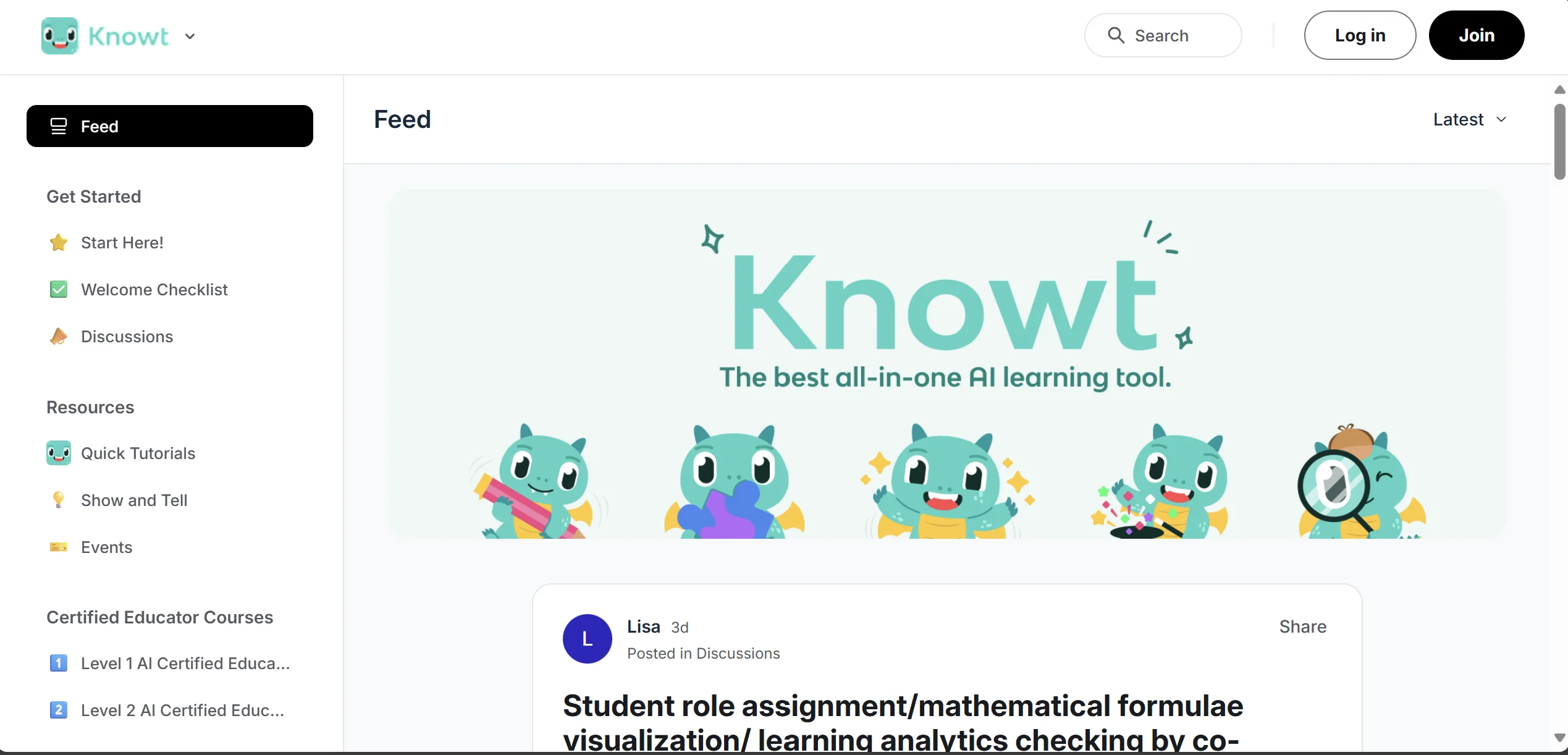Screen dimensions: 1568x755
Task: Open the Latest sort dropdown
Action: [x=1470, y=119]
